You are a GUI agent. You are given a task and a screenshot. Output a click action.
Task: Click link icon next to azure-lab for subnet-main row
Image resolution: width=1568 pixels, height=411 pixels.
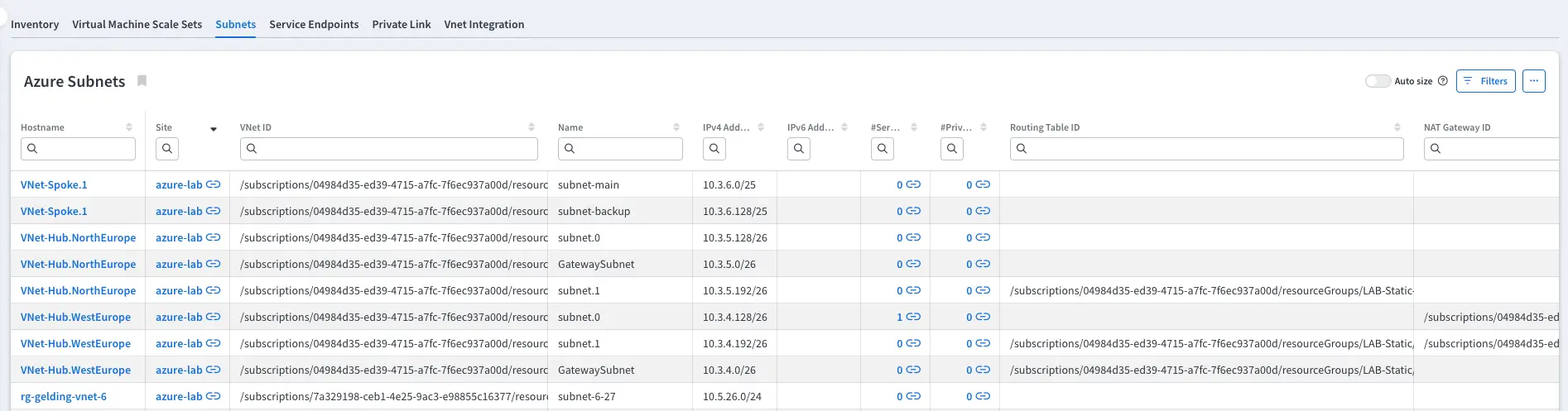pos(213,184)
